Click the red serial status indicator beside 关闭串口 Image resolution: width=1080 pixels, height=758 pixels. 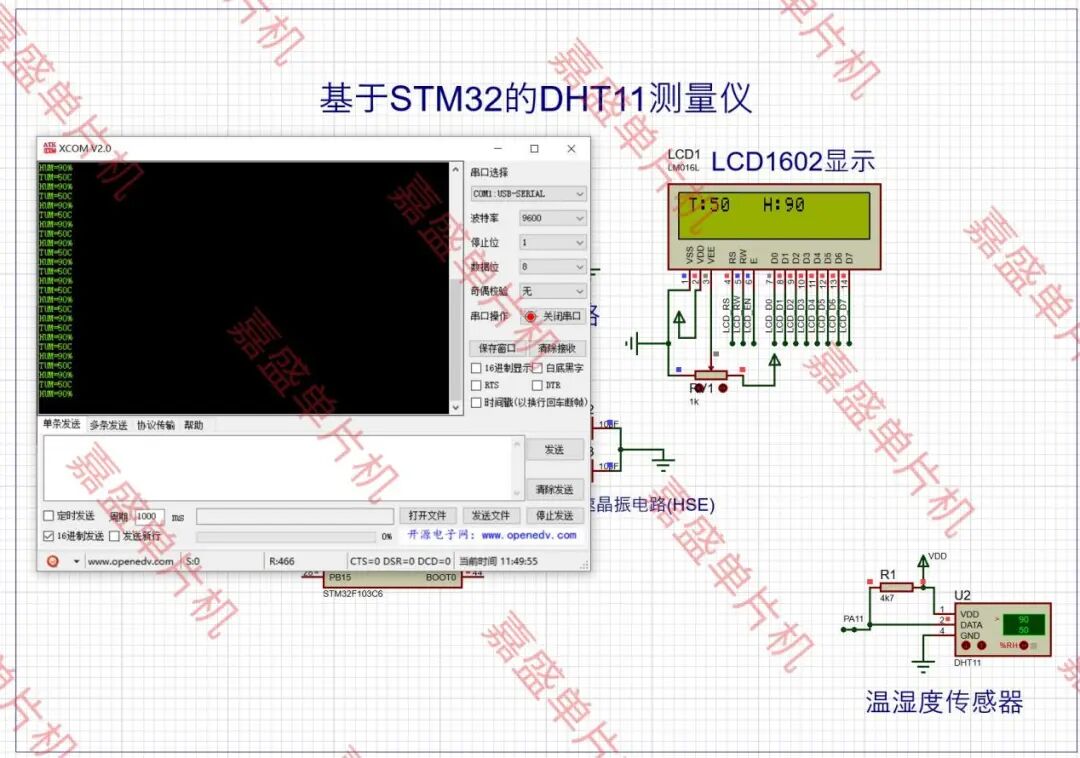[x=531, y=316]
